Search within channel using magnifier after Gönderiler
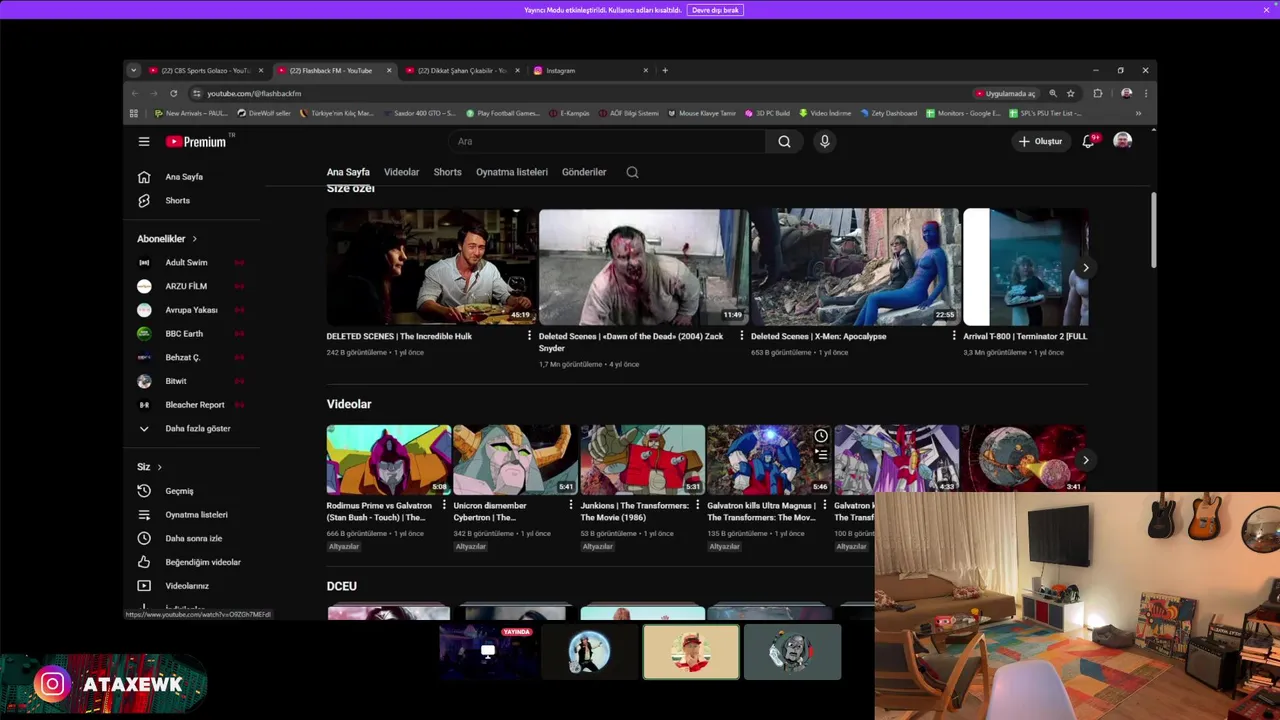 coord(632,172)
